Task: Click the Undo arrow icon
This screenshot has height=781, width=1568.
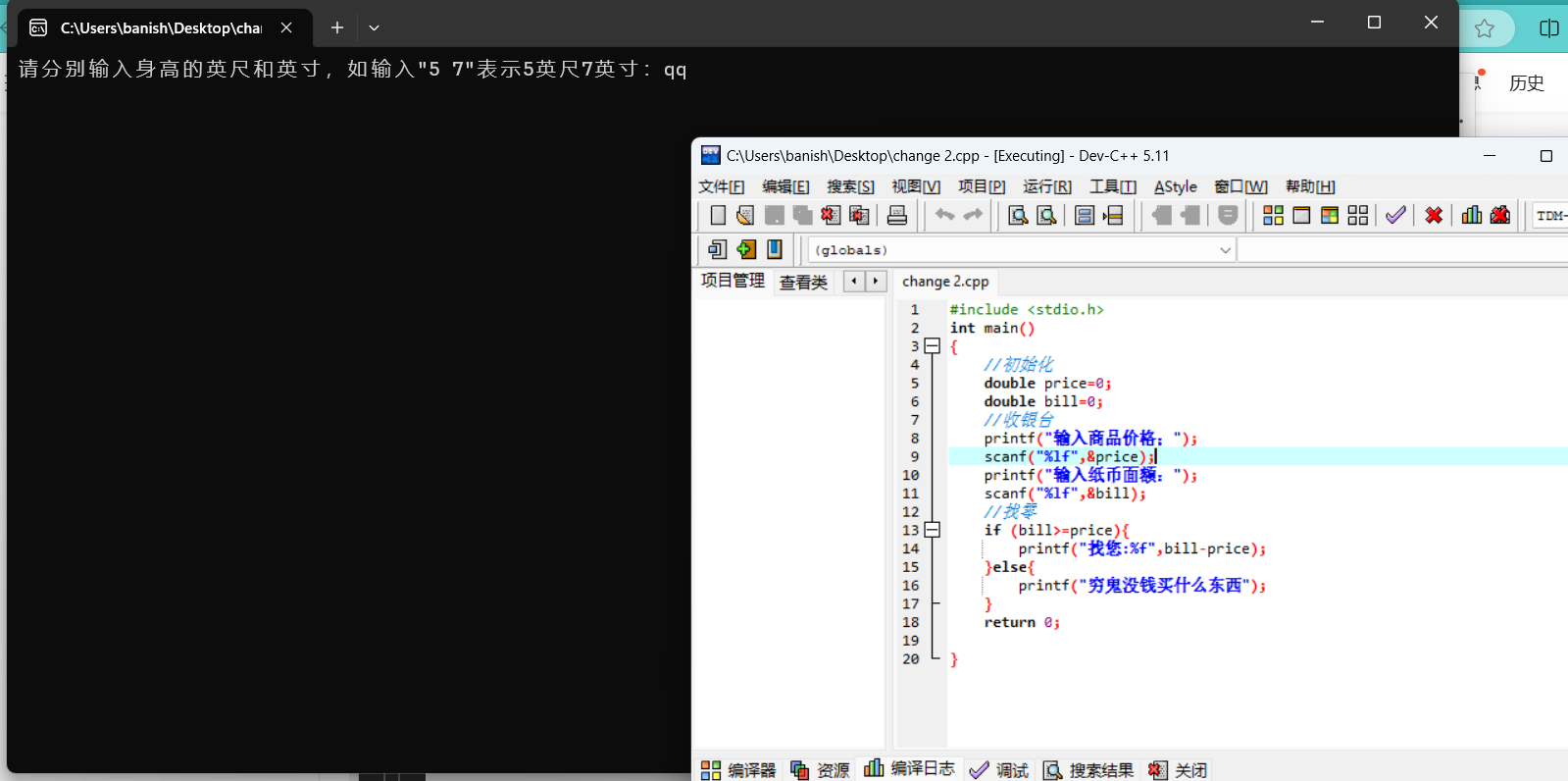Action: (x=944, y=216)
